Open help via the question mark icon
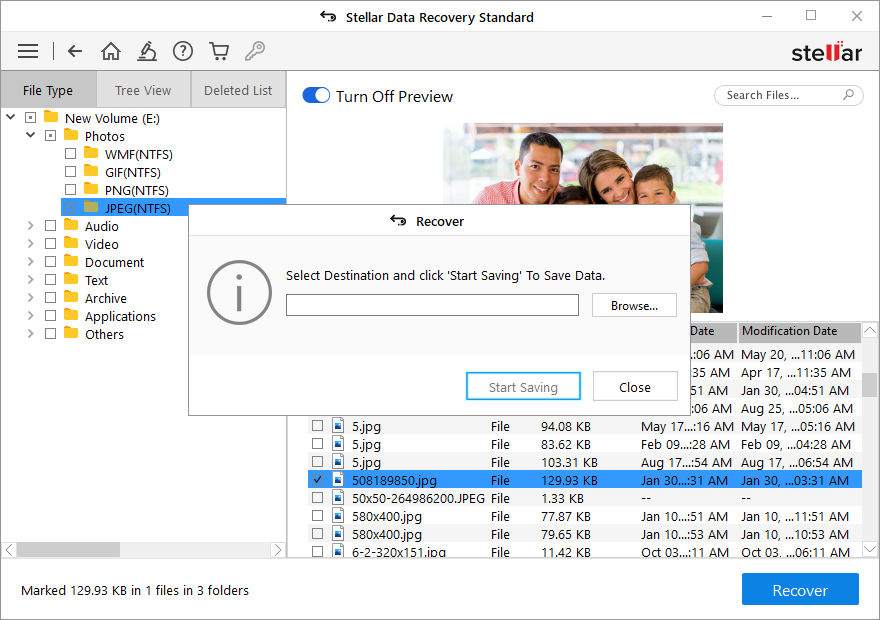Image resolution: width=880 pixels, height=620 pixels. click(x=183, y=50)
